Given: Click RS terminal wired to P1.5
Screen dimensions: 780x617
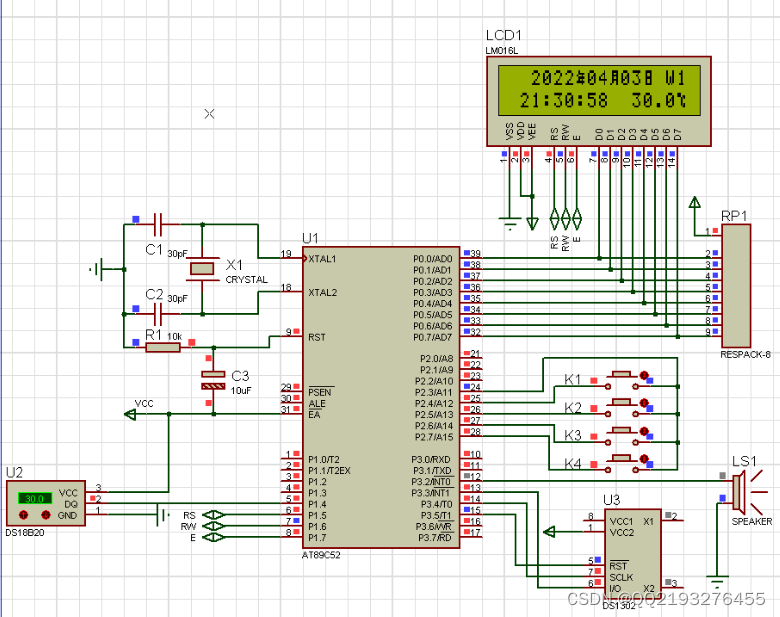Looking at the screenshot, I should 214,515.
